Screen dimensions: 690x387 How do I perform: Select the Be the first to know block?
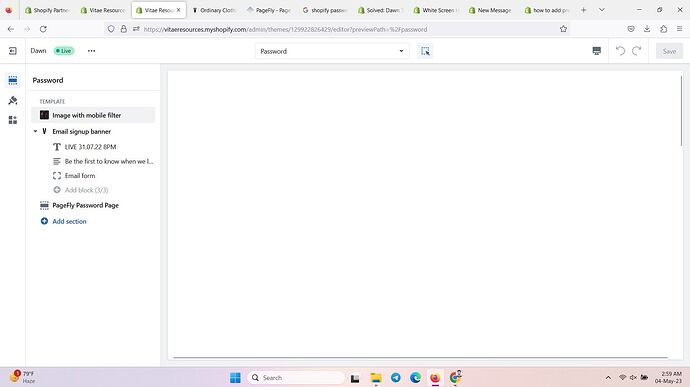[x=109, y=161]
